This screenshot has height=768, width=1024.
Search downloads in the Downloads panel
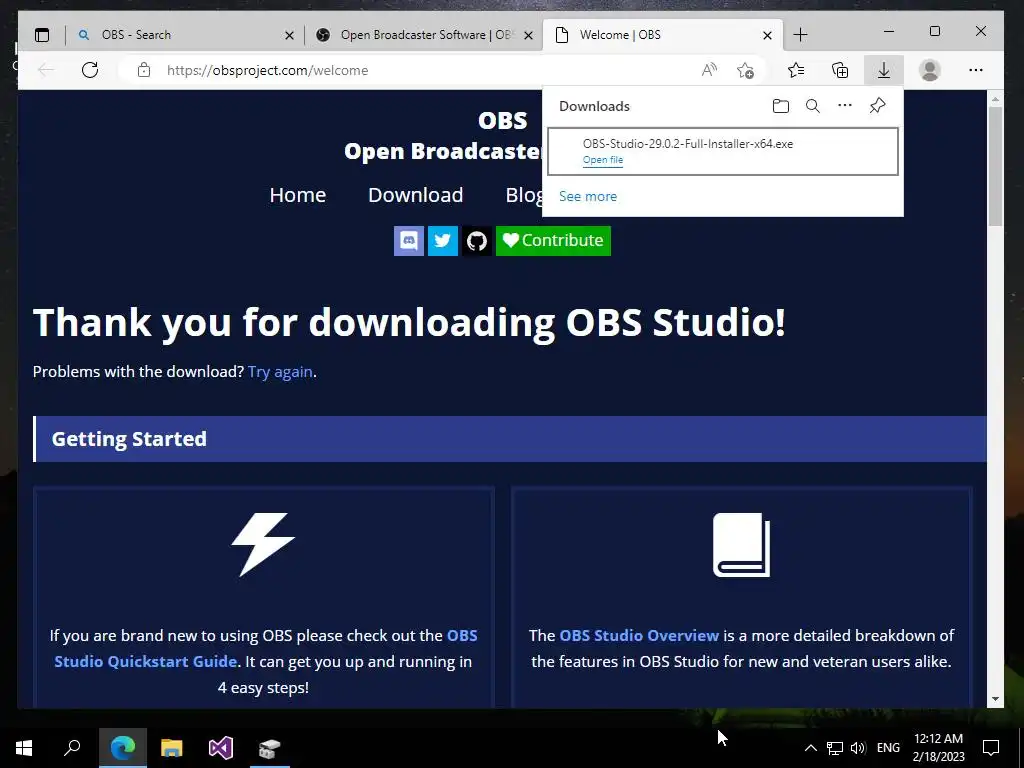pyautogui.click(x=812, y=106)
